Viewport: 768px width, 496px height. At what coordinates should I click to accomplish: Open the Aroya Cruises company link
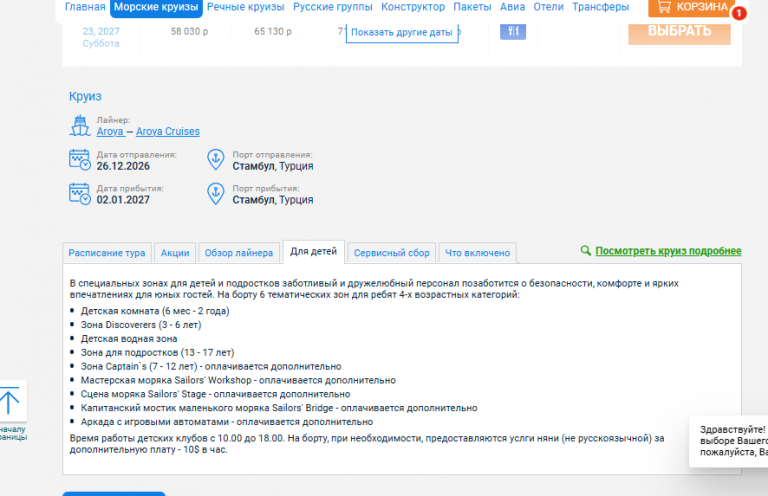point(168,131)
